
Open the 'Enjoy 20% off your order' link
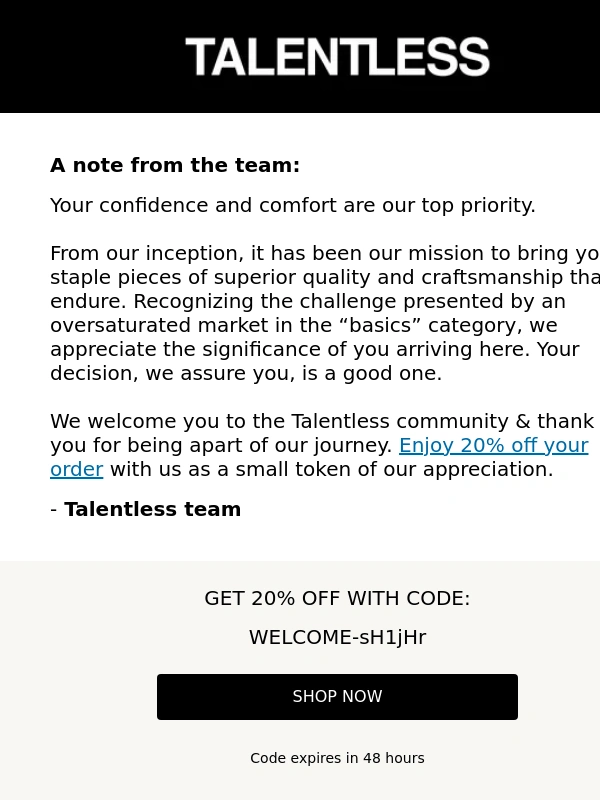pyautogui.click(x=493, y=445)
